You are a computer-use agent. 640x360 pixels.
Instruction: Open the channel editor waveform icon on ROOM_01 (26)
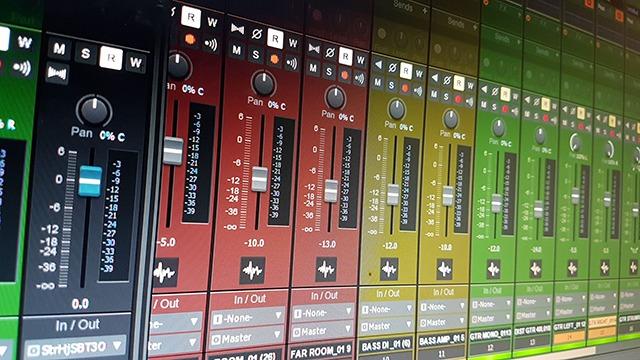(x=252, y=270)
